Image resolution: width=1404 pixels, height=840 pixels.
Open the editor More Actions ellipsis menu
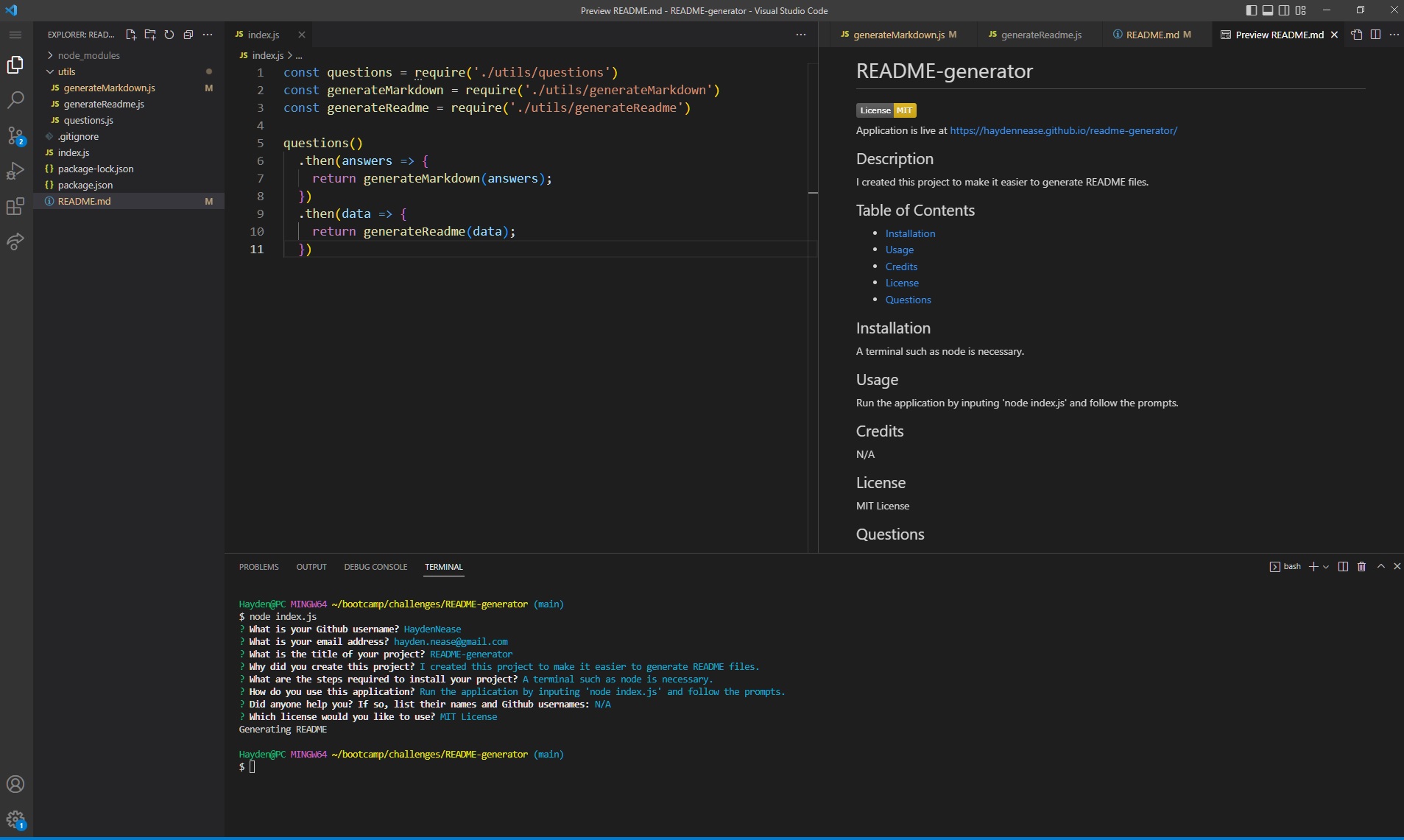coord(801,35)
